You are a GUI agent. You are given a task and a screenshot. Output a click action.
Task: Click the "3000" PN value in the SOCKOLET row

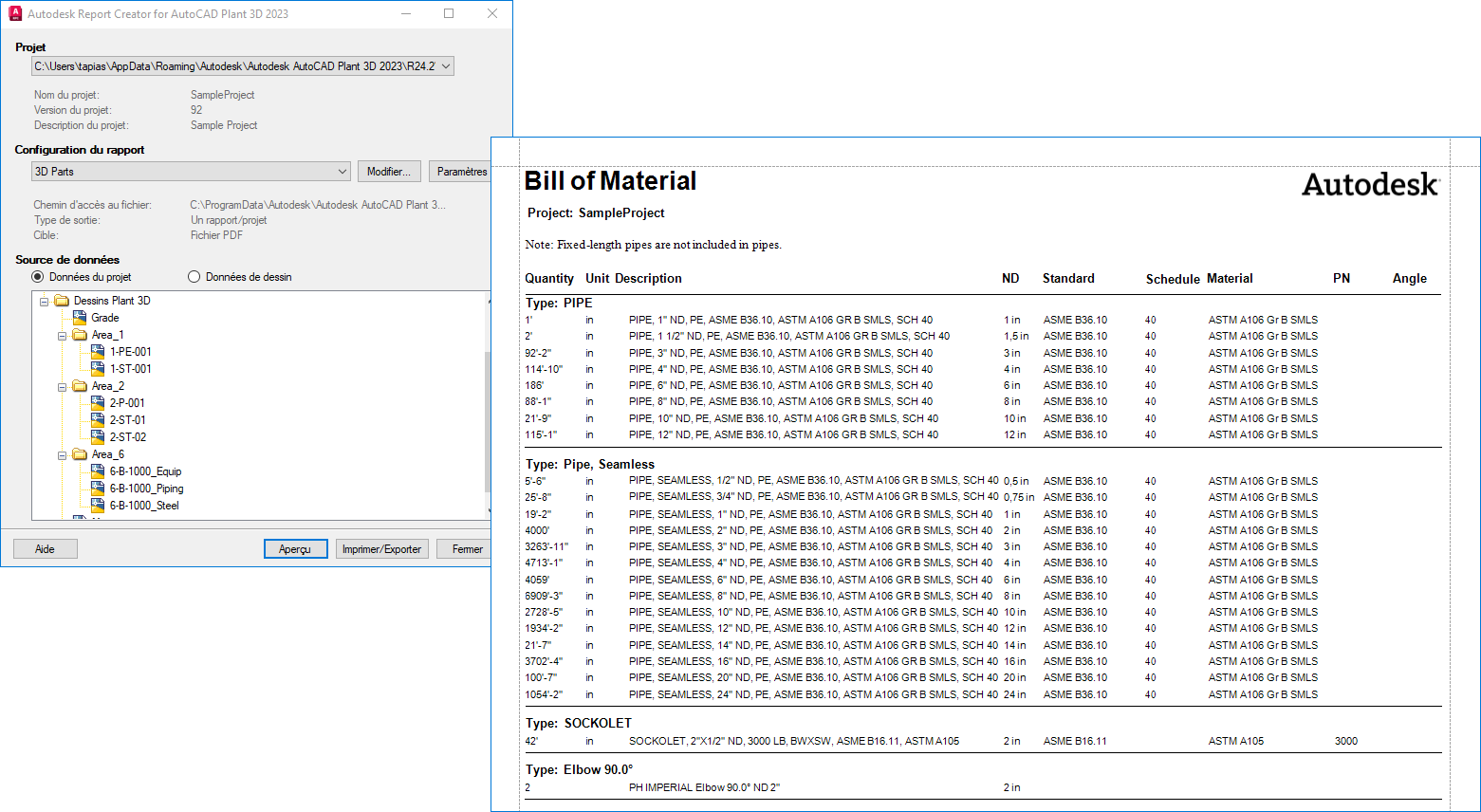click(x=1346, y=742)
